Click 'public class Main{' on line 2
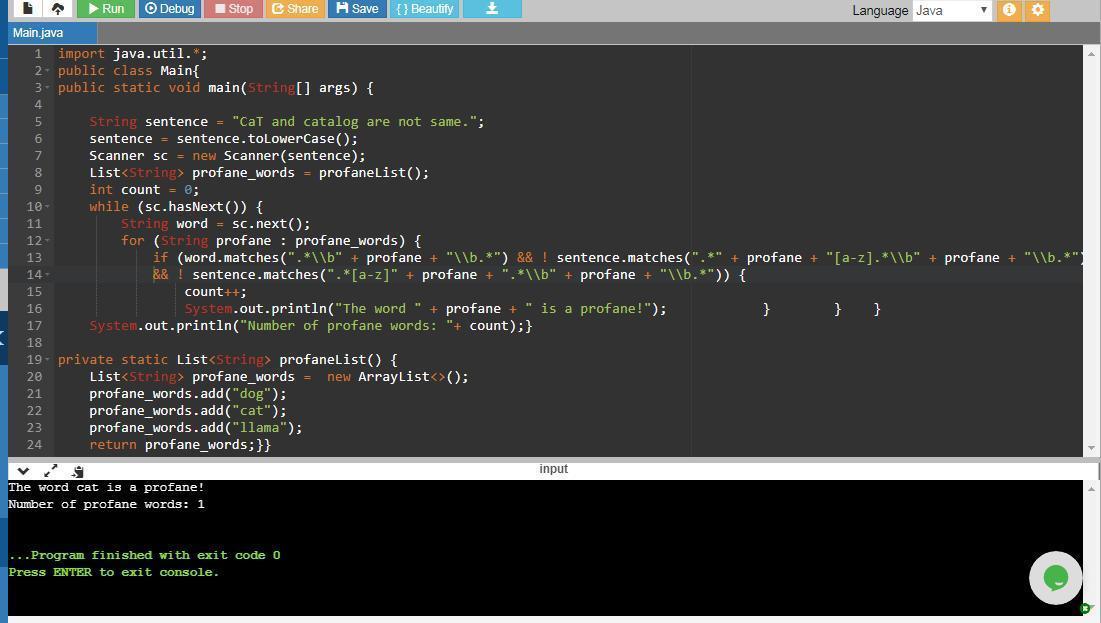 tap(128, 71)
